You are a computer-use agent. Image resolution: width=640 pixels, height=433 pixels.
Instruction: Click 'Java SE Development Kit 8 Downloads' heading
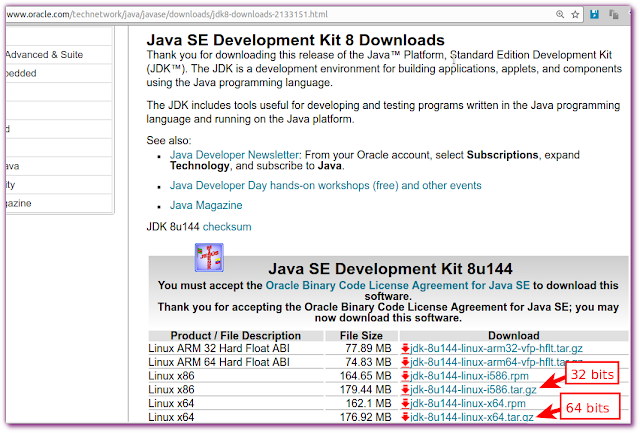click(296, 40)
